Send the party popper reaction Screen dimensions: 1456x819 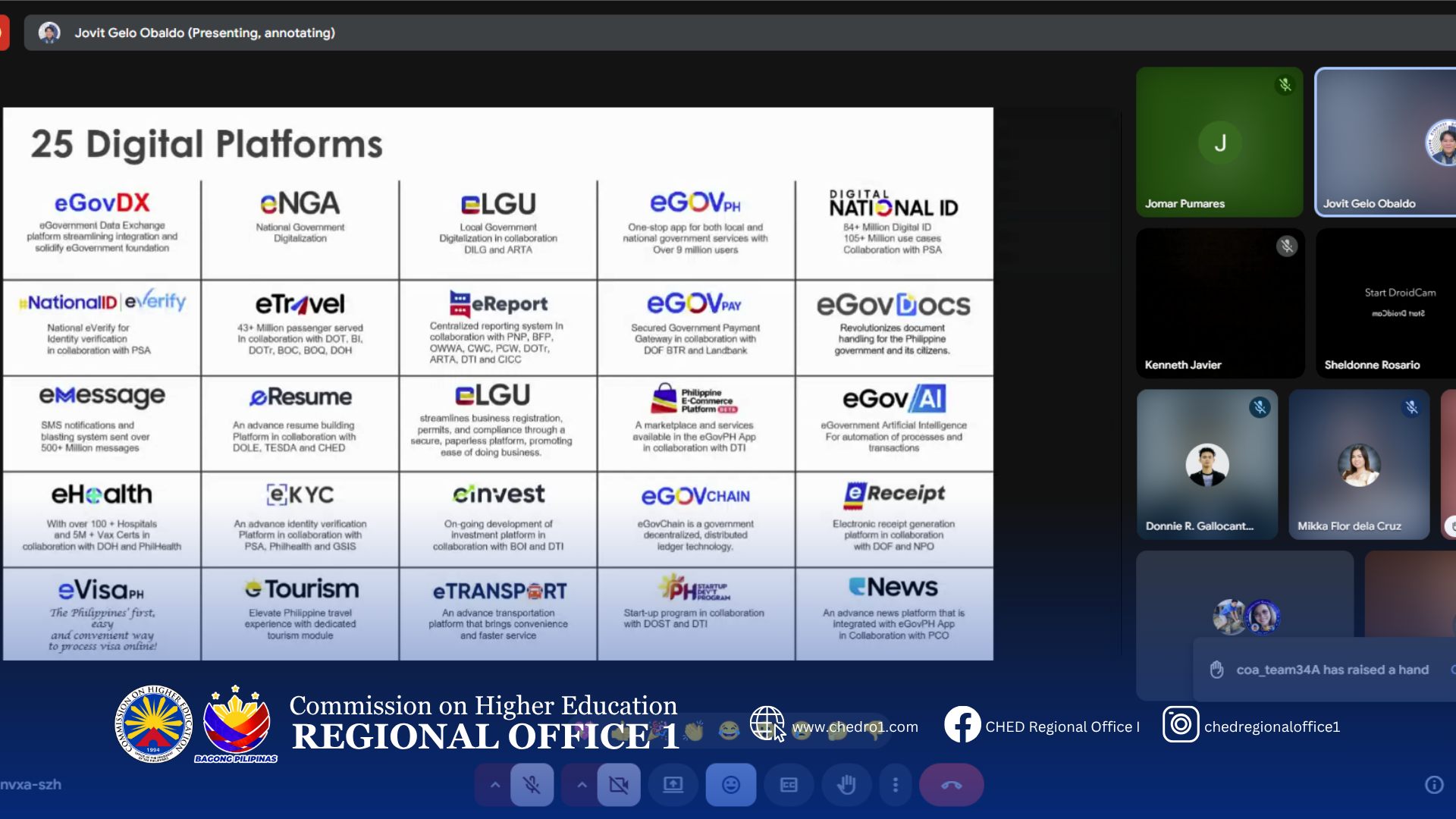click(657, 731)
